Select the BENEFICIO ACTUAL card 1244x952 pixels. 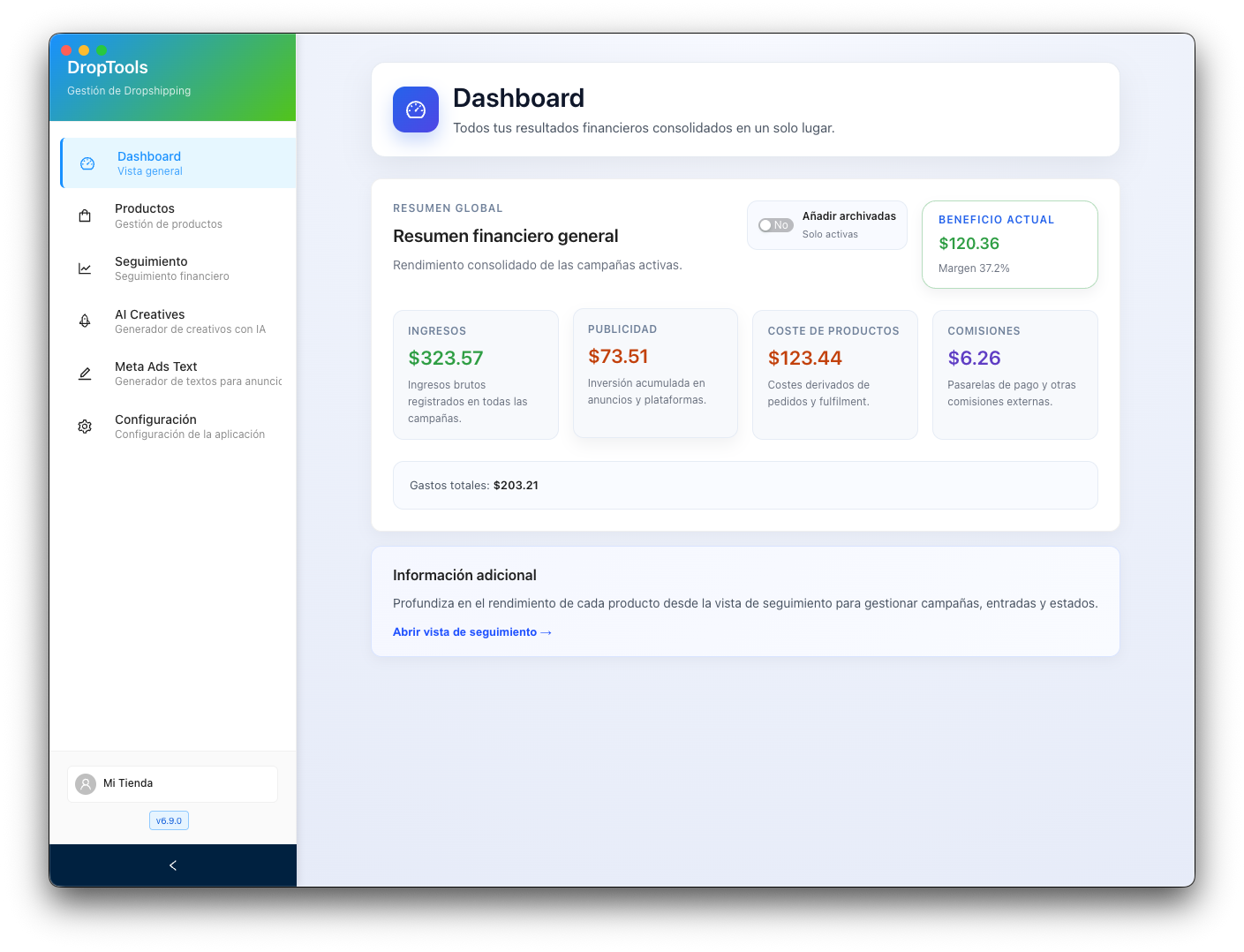[x=1009, y=245]
